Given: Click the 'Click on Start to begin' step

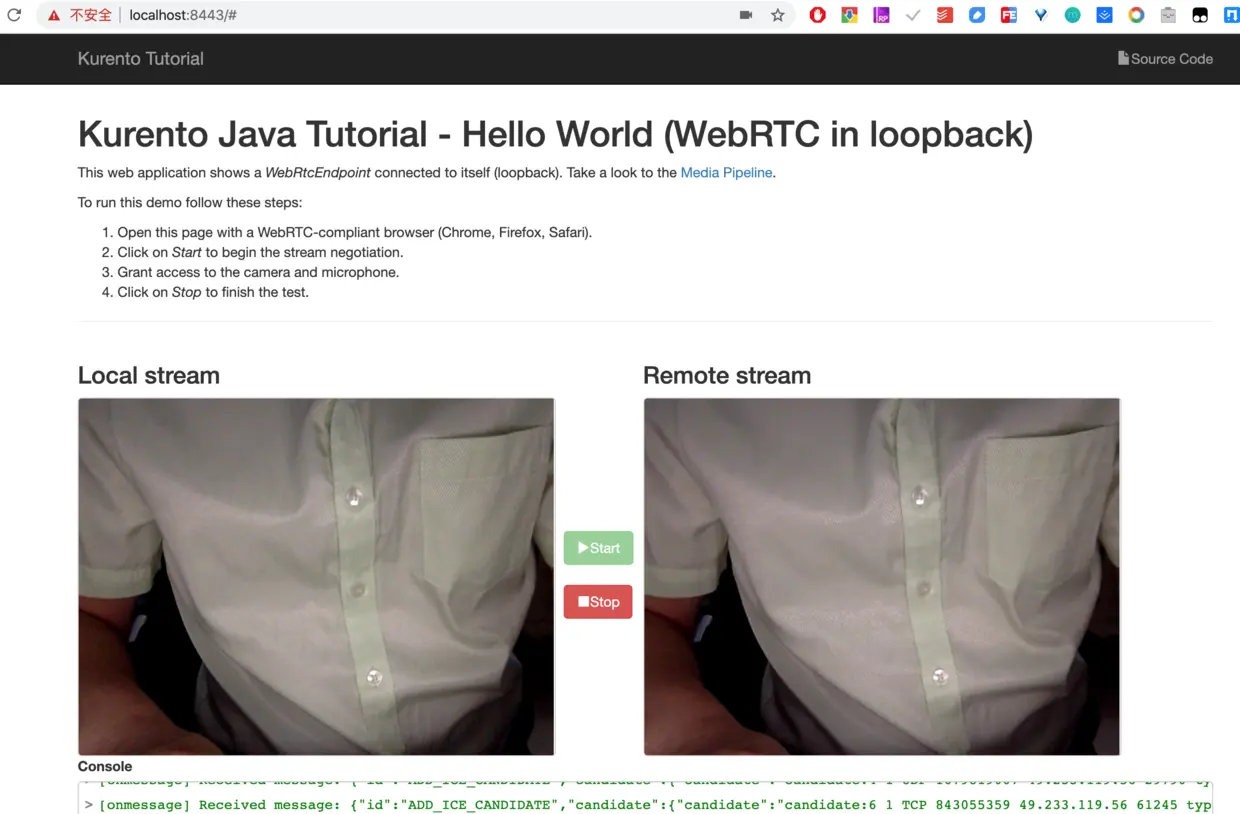Looking at the screenshot, I should (x=260, y=252).
